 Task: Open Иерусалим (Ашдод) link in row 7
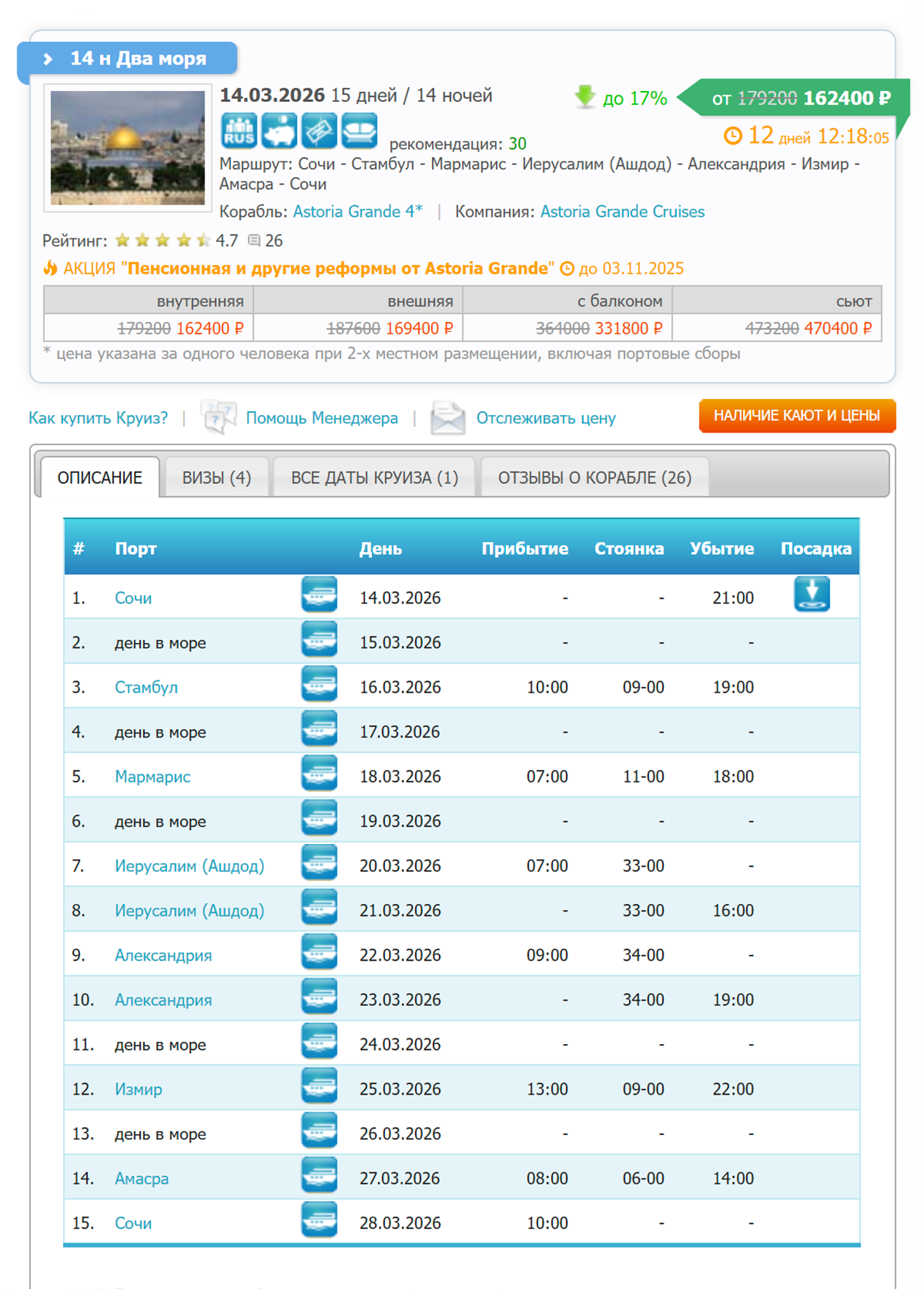click(x=189, y=866)
